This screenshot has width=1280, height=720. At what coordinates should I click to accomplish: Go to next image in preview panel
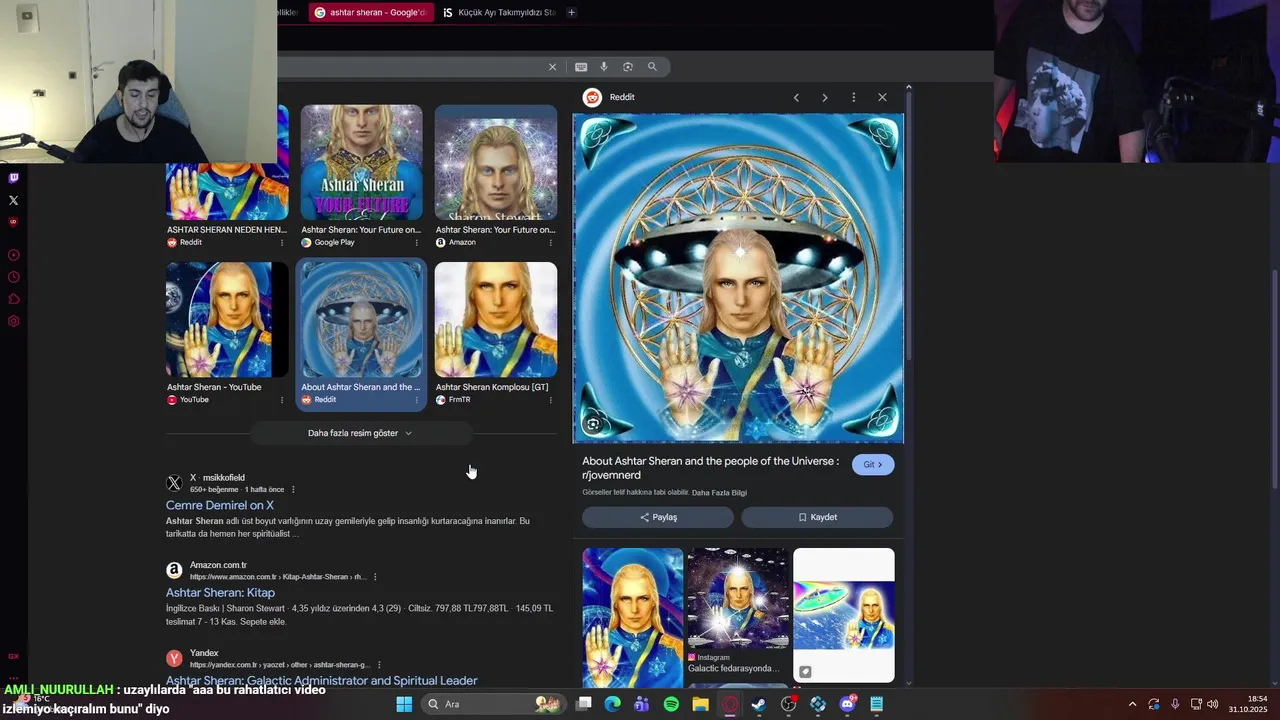click(x=825, y=97)
